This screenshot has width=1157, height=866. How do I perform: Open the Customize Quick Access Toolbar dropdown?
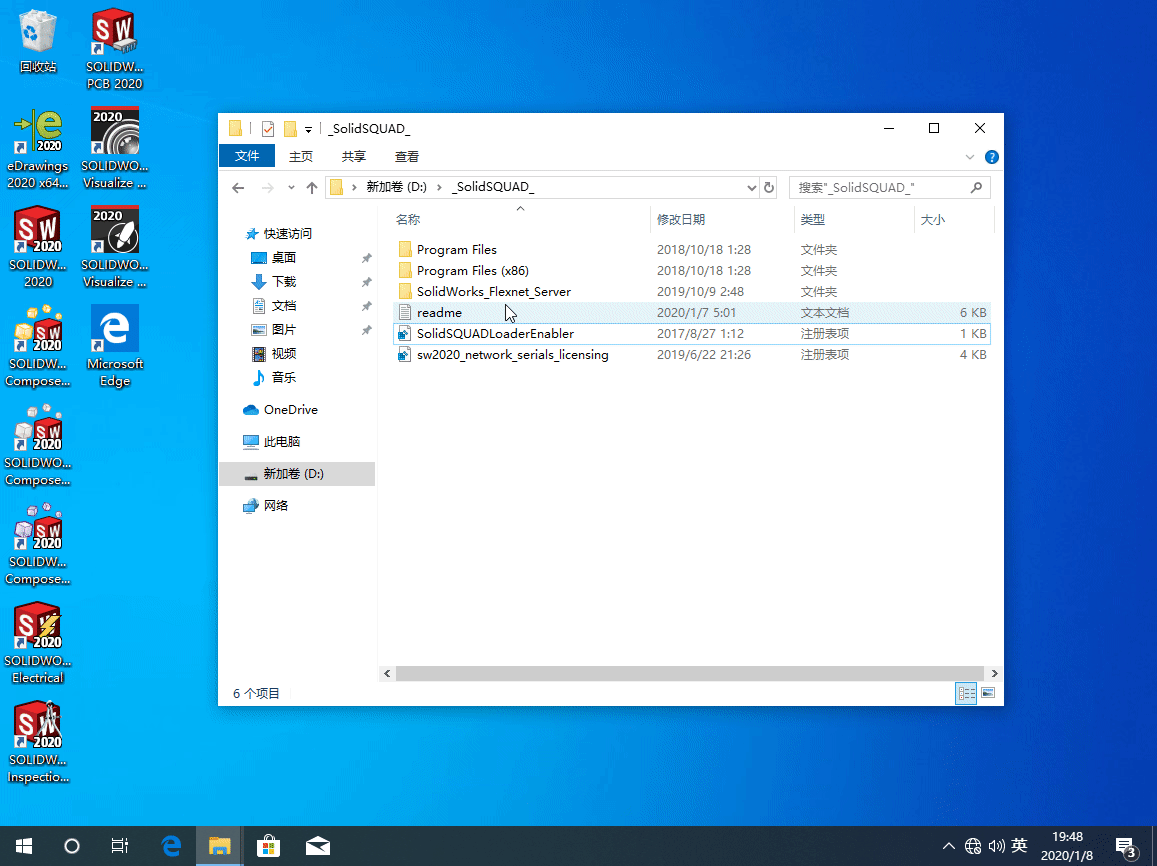click(308, 130)
